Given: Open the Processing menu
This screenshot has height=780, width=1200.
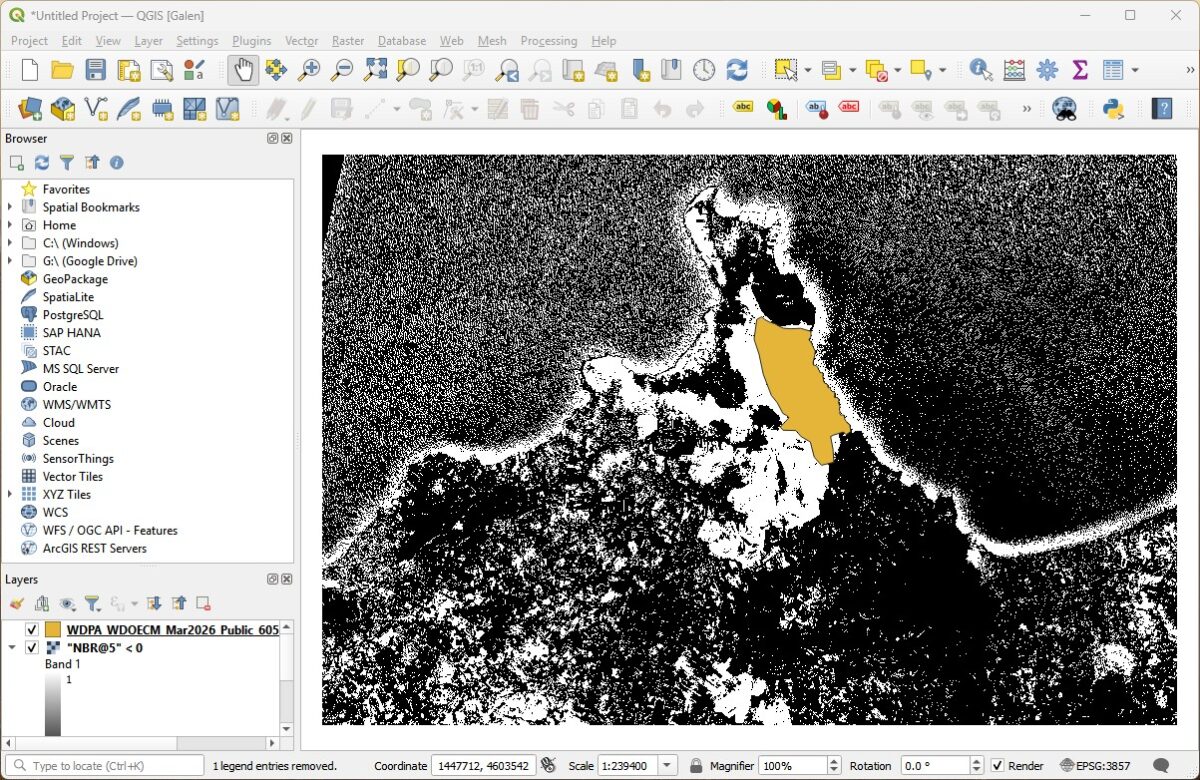Looking at the screenshot, I should [548, 41].
